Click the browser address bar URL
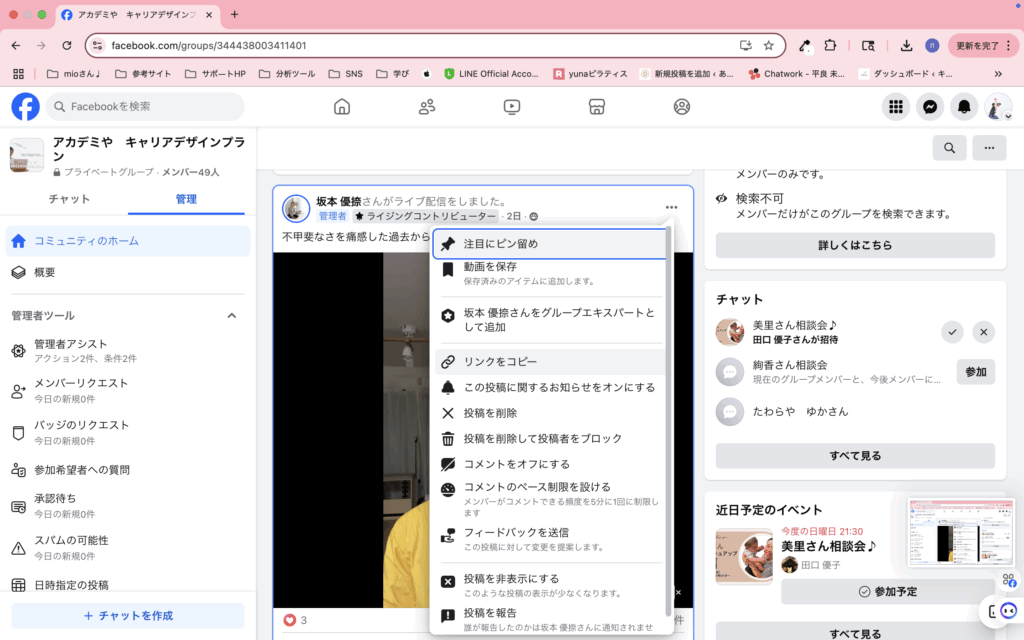 (x=208, y=45)
